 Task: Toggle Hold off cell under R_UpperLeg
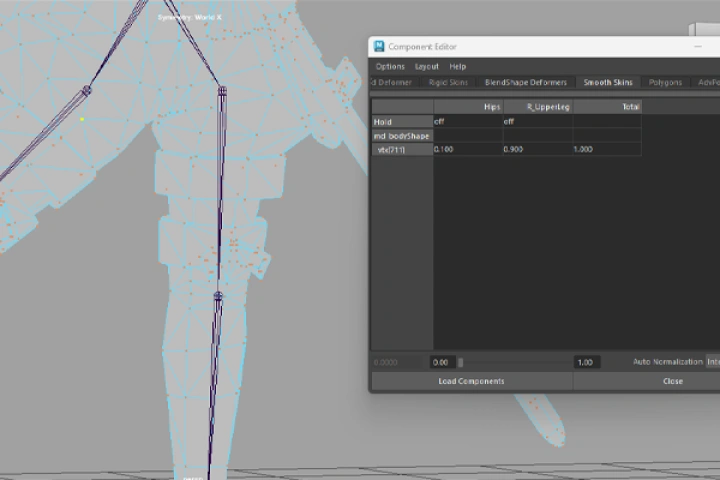click(538, 122)
